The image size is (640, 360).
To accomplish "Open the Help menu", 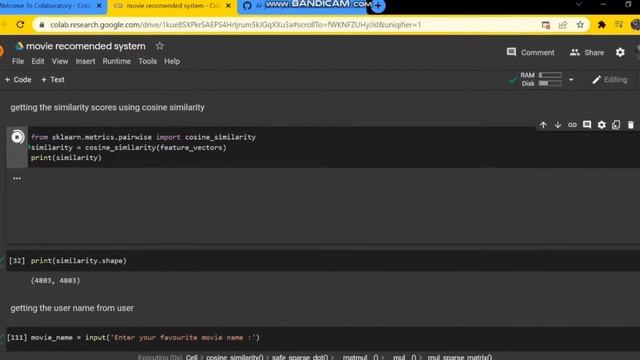I will 172,61.
